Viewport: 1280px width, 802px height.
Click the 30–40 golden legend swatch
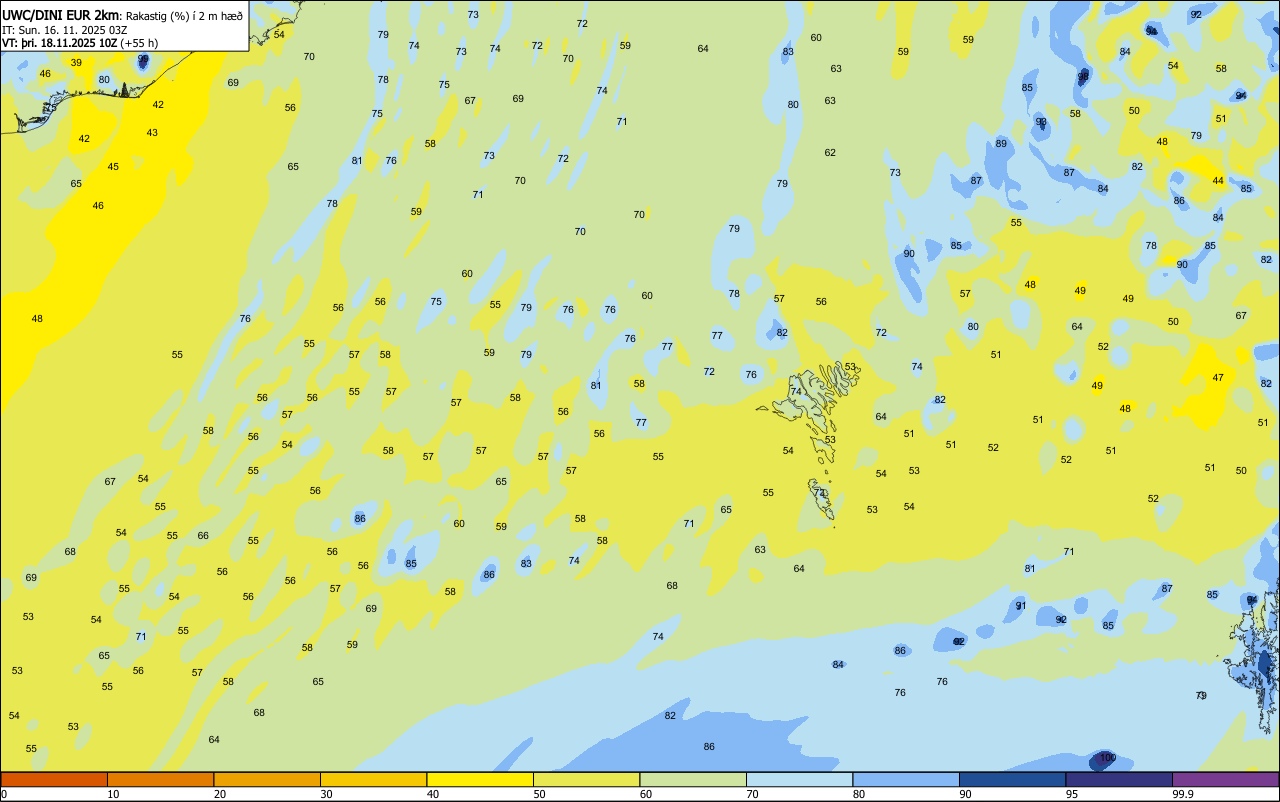tap(374, 779)
